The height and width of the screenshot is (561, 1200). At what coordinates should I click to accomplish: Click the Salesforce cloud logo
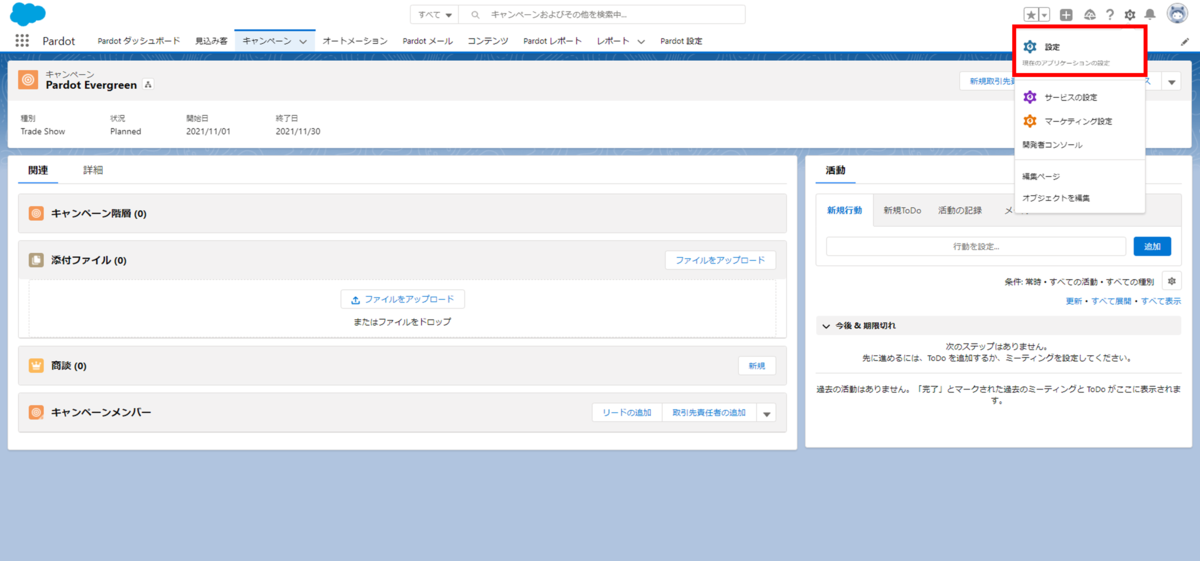[x=28, y=14]
